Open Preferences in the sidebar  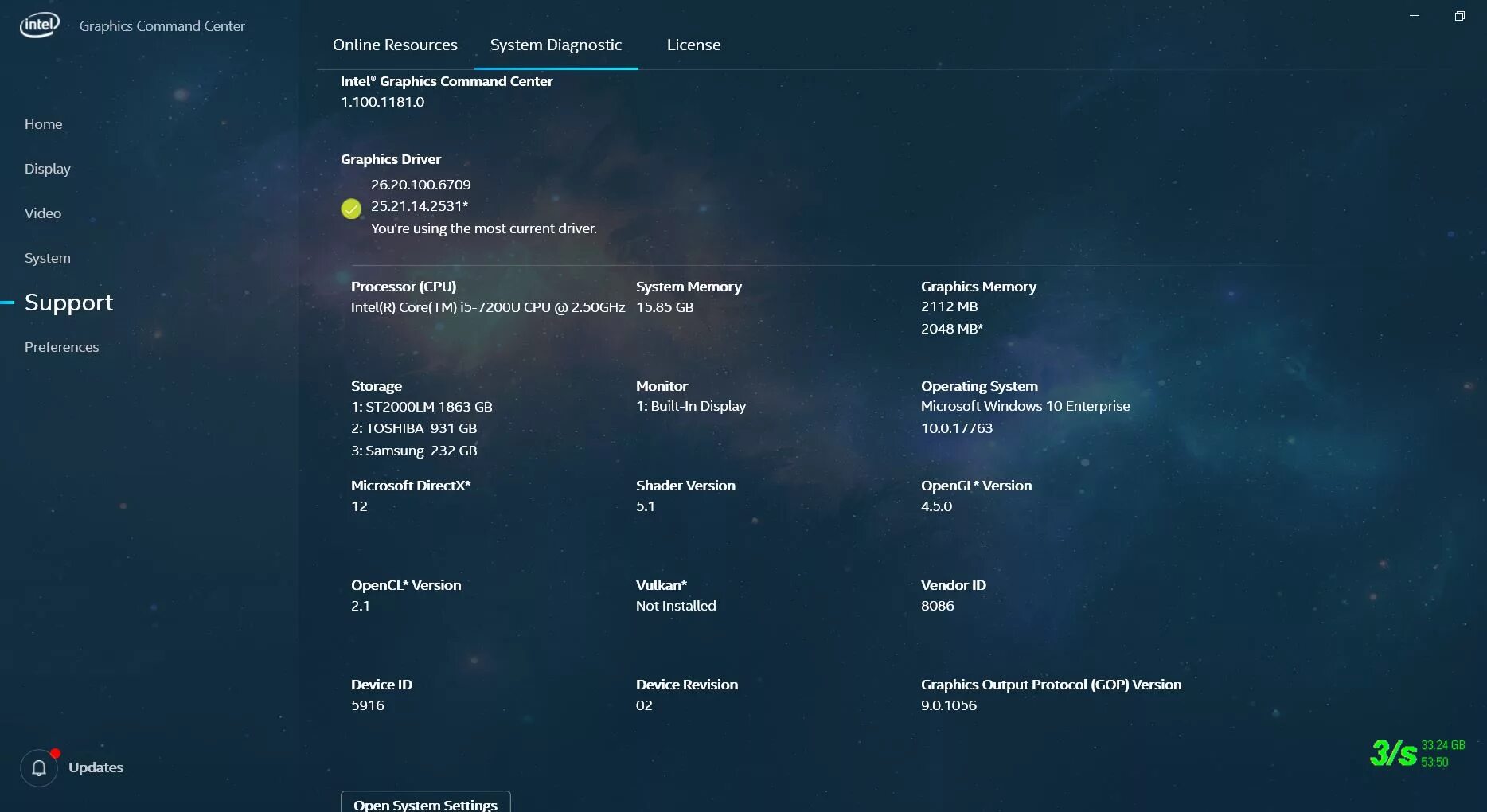pyautogui.click(x=62, y=347)
